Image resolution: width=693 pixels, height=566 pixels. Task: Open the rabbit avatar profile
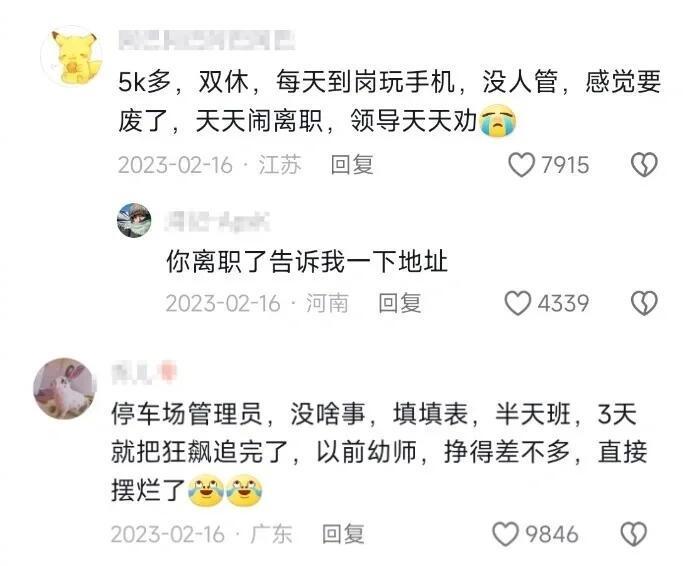pos(65,388)
